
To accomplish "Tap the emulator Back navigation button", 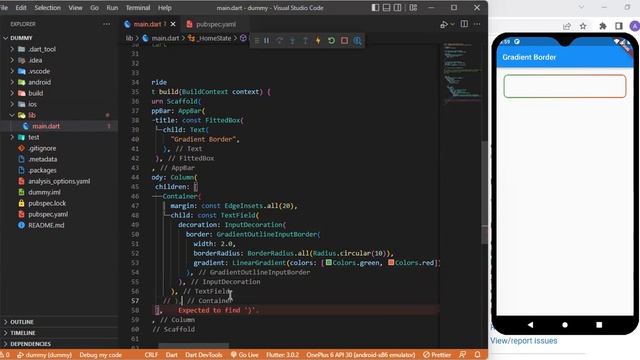I will point(530,325).
